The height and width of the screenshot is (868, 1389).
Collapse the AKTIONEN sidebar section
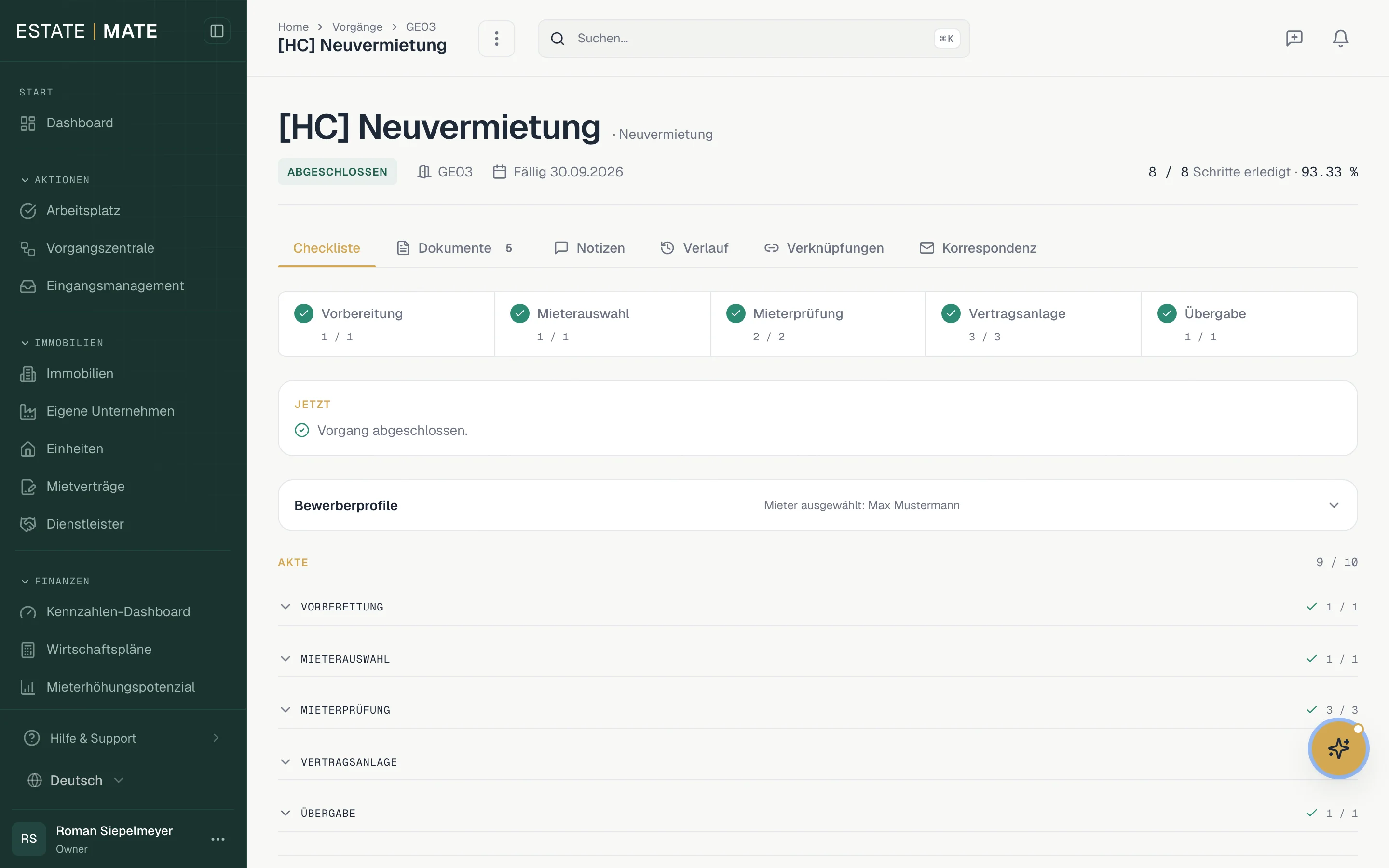pos(55,180)
